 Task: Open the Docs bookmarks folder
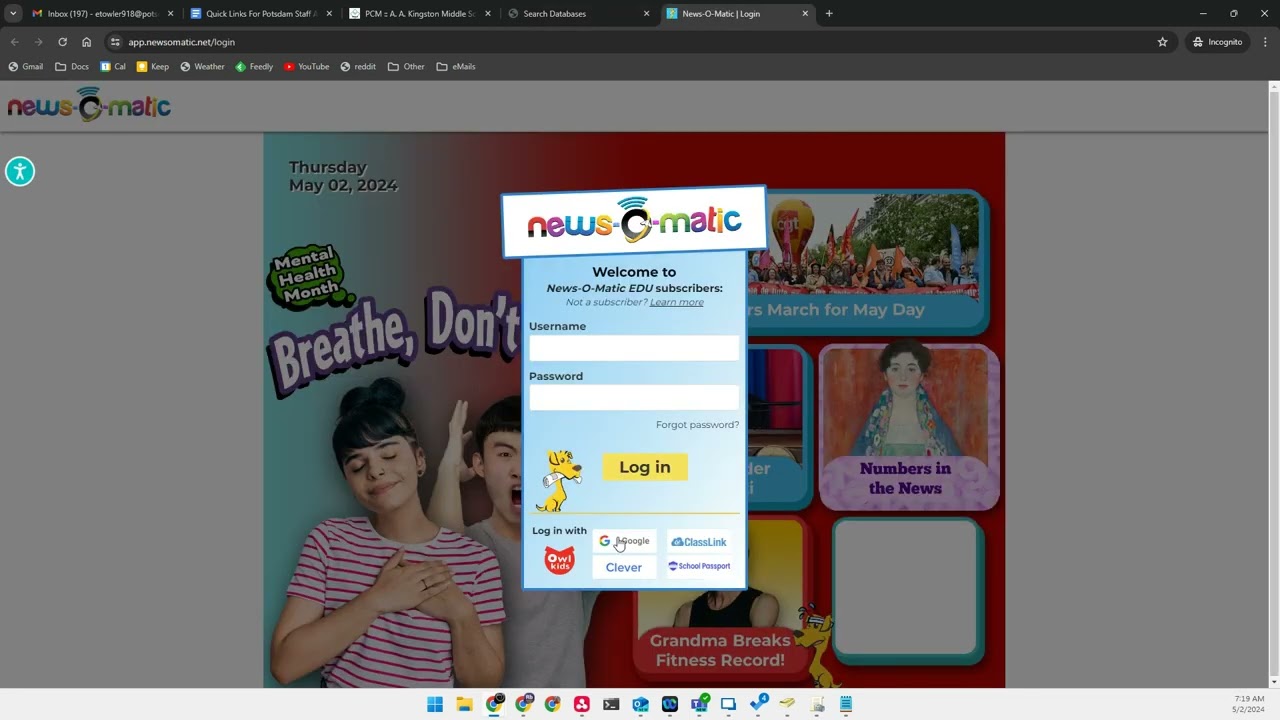coord(72,67)
